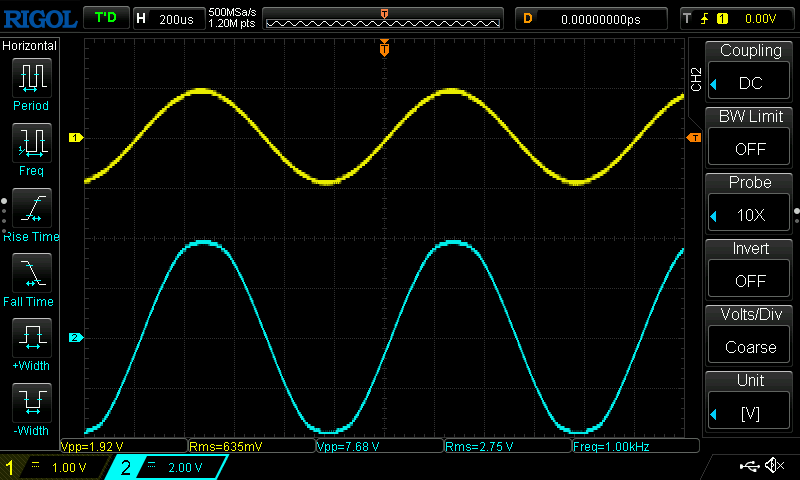Click the D 0.00000000ps delay field
Screen dimensions: 800x480
591,19
